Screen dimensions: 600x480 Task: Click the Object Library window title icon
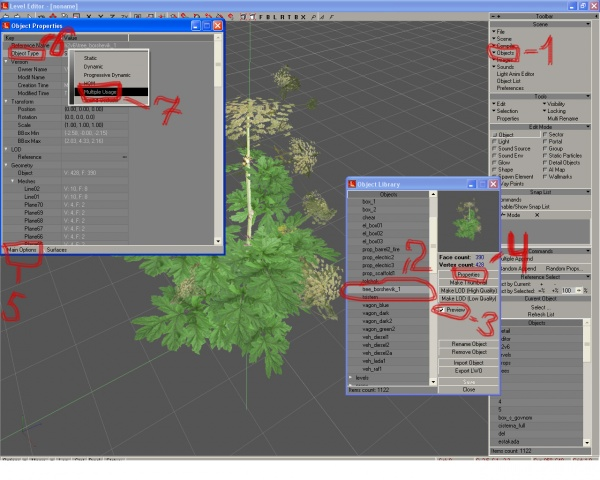click(352, 184)
